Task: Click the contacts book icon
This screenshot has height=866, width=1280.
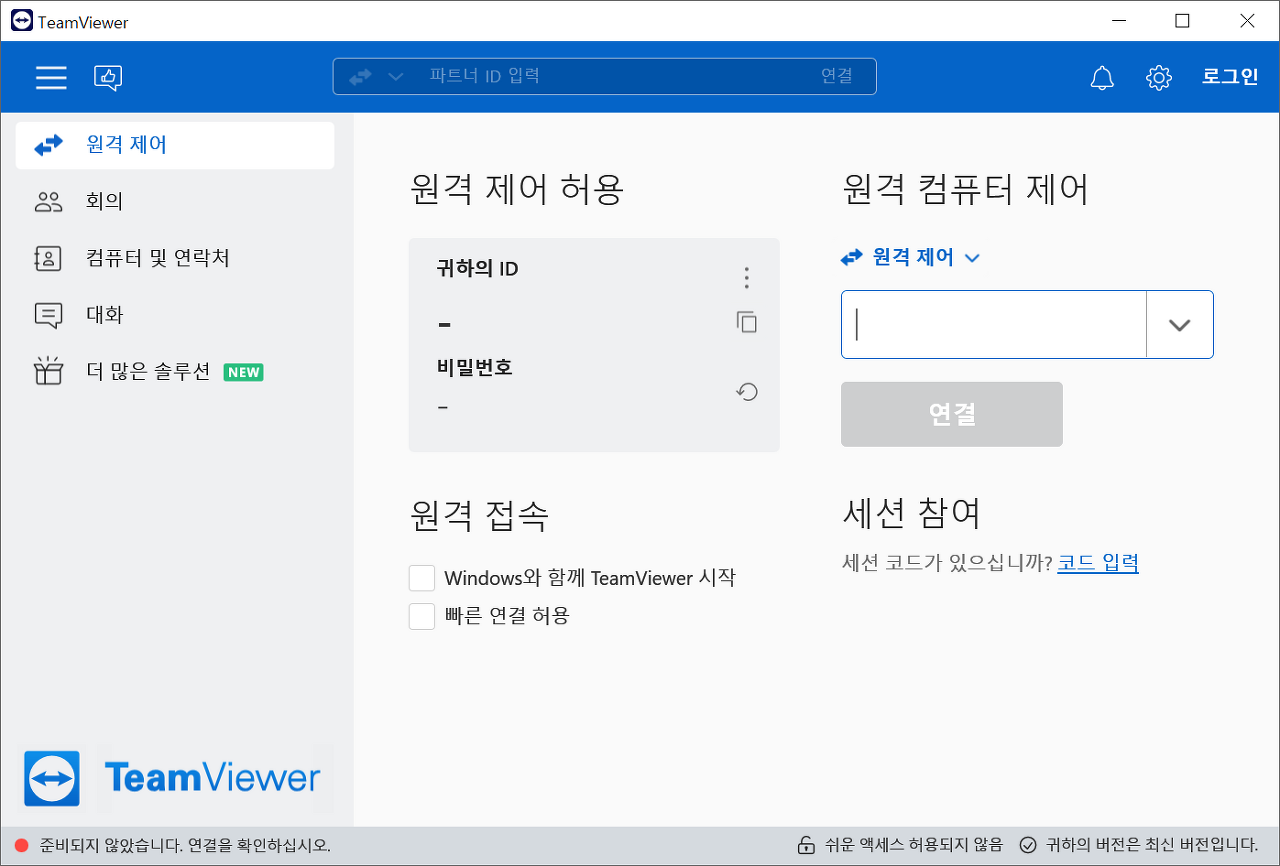Action: click(x=48, y=259)
